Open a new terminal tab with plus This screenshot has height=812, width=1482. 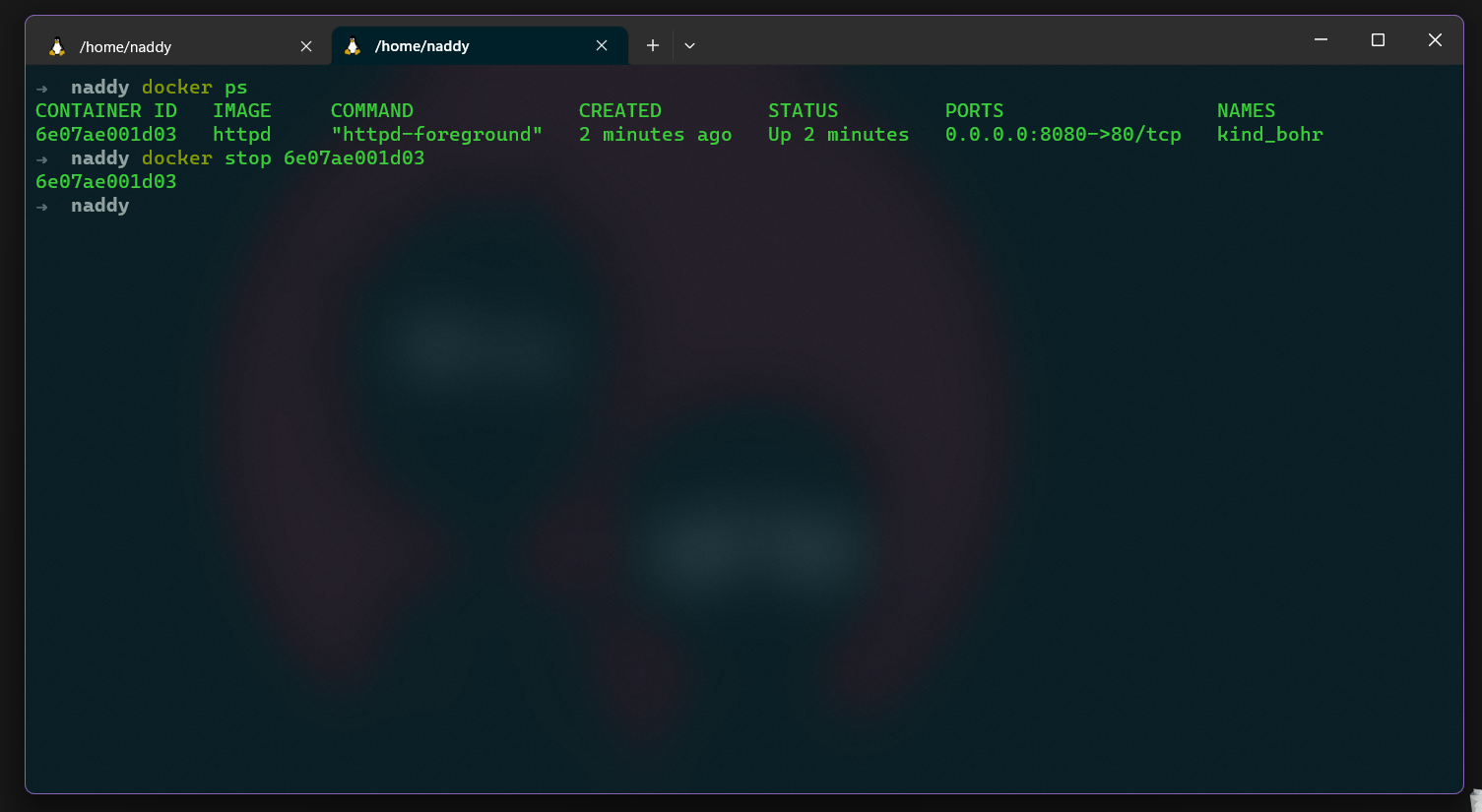pyautogui.click(x=652, y=45)
